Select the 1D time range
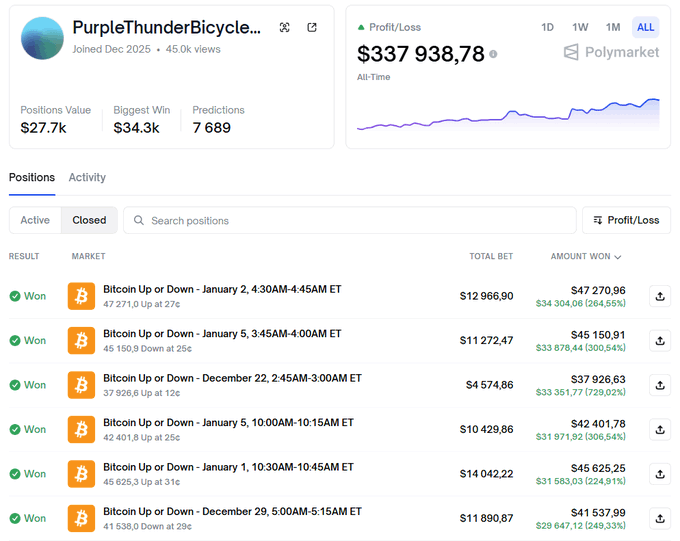The width and height of the screenshot is (680, 541). (547, 27)
